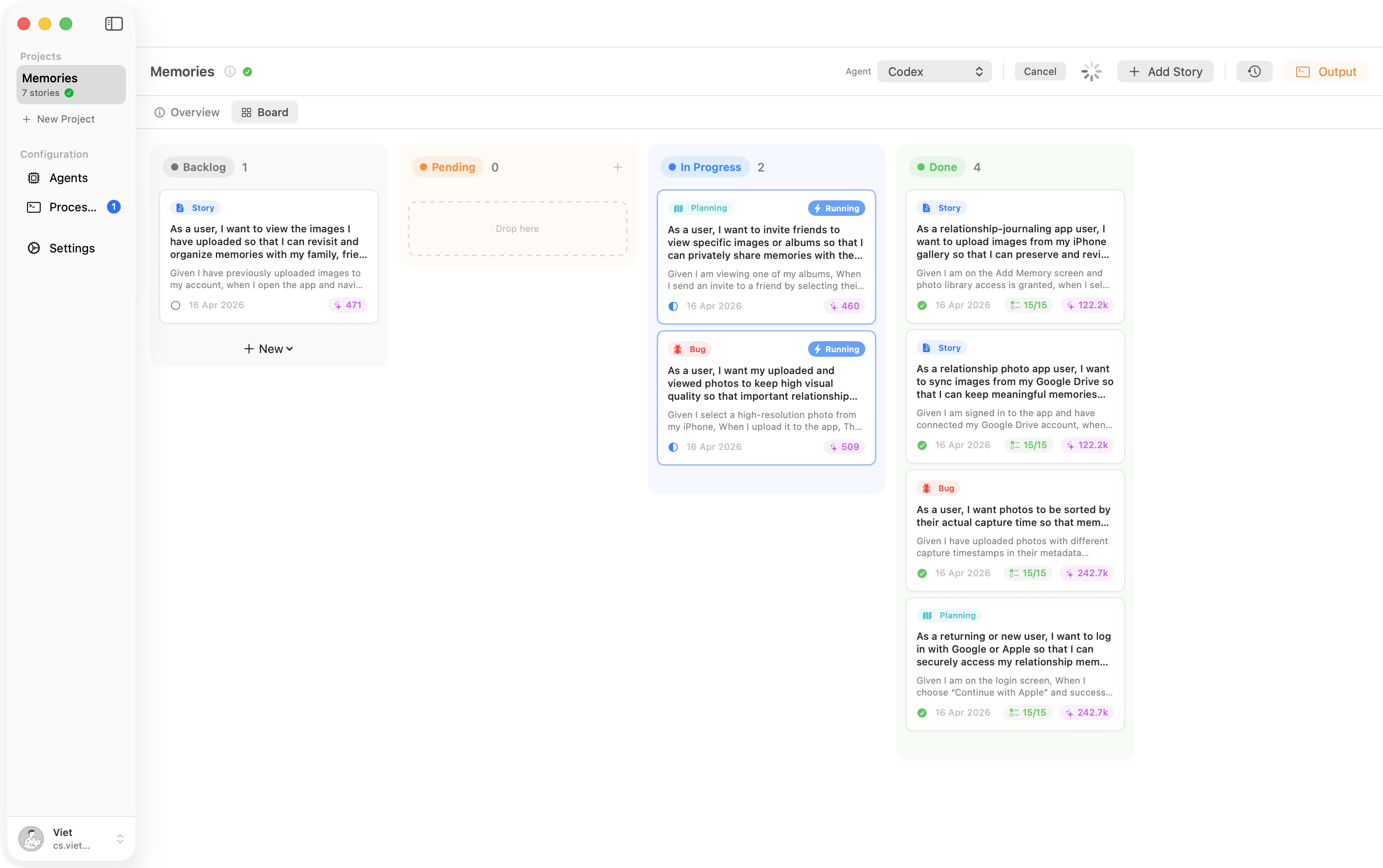Click the Pending Drop here zone
This screenshot has width=1383, height=868.
pos(517,229)
